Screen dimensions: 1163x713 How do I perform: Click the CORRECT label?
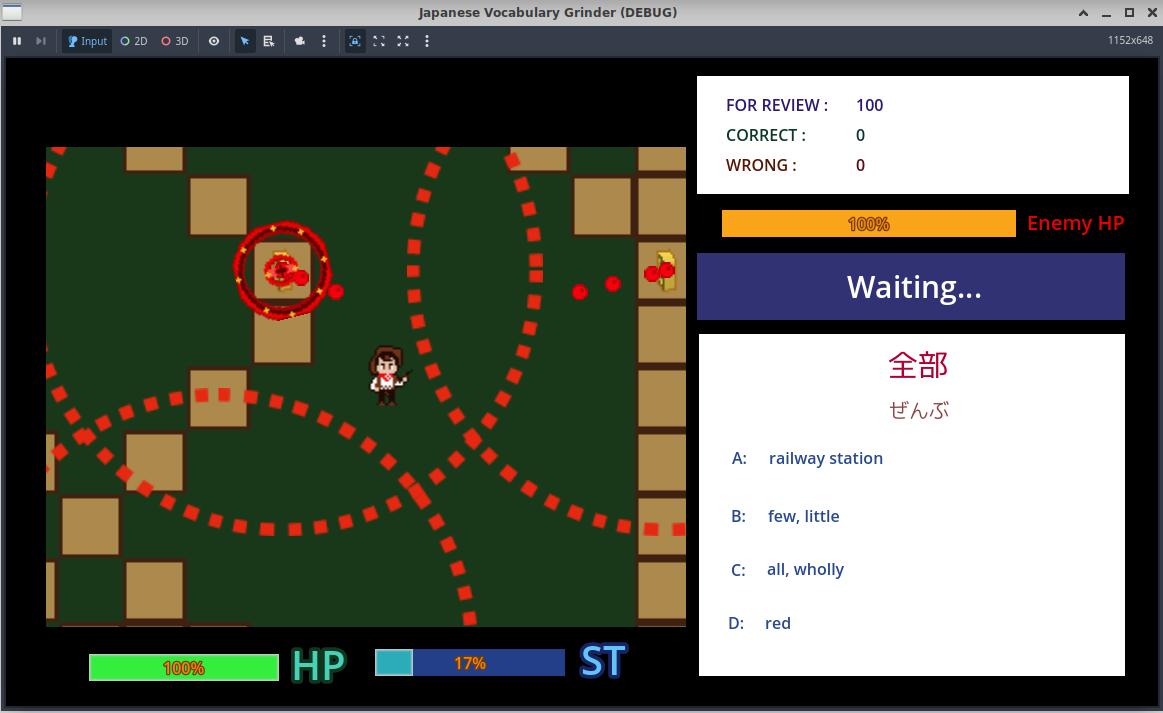pos(765,135)
